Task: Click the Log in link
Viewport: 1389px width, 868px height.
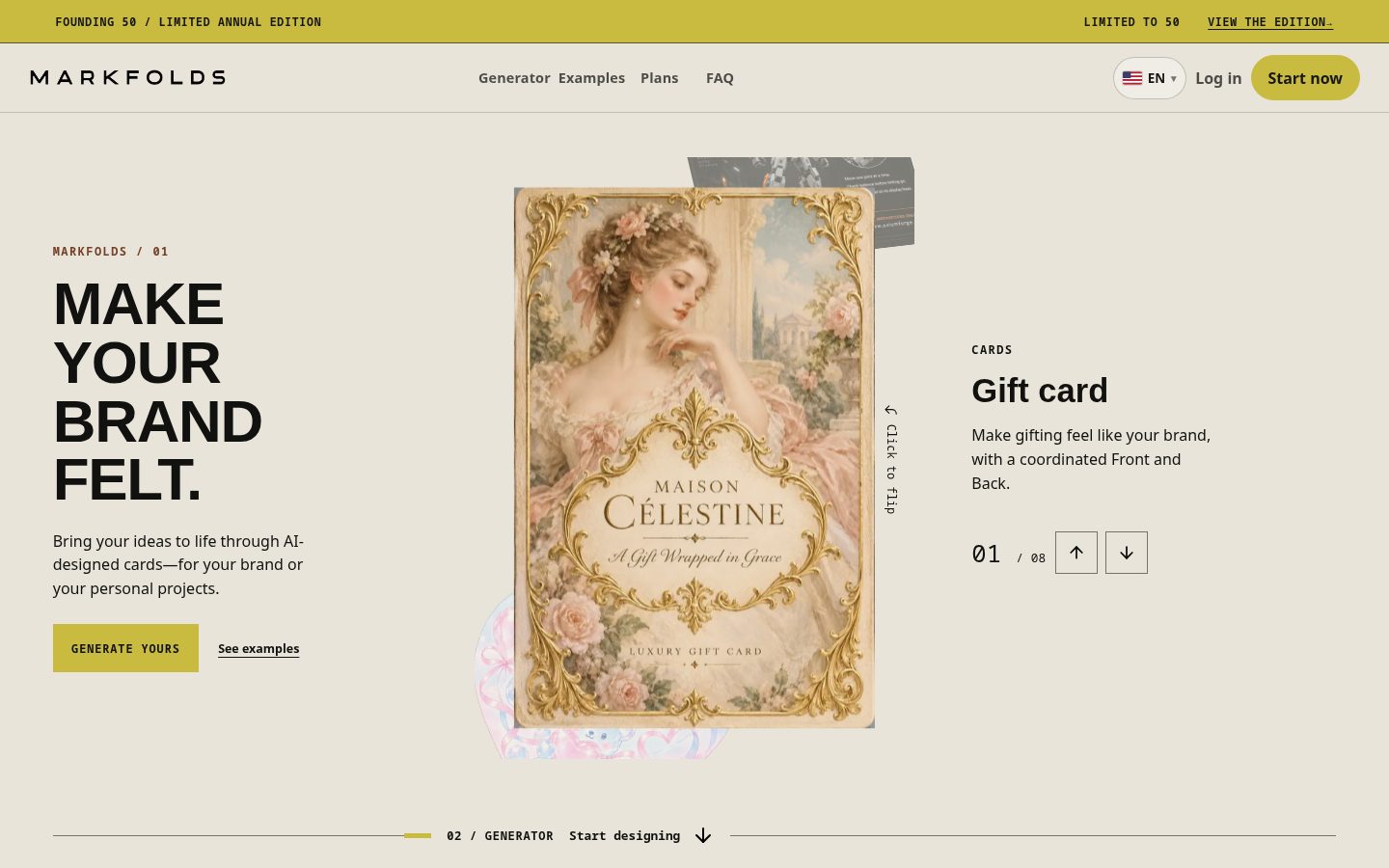Action: point(1218,78)
